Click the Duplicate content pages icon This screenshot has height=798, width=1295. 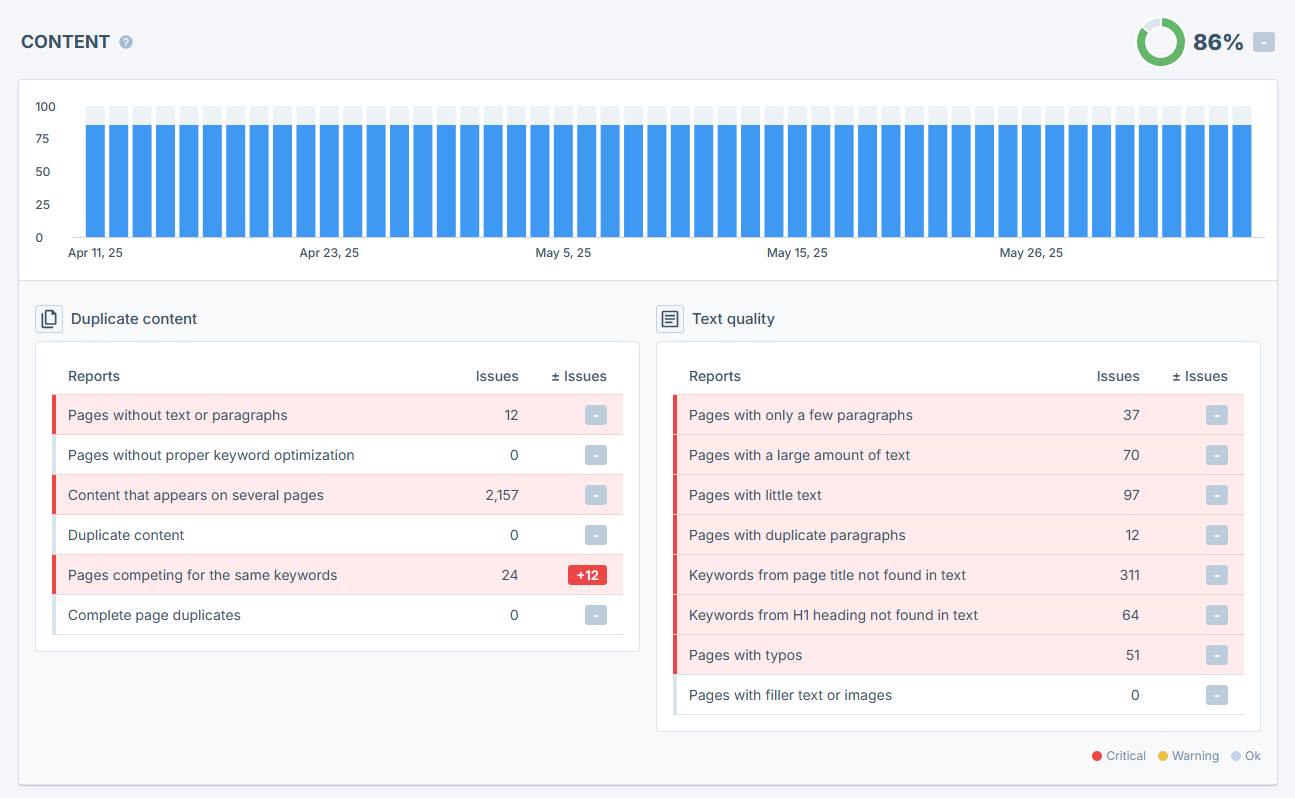coord(49,319)
